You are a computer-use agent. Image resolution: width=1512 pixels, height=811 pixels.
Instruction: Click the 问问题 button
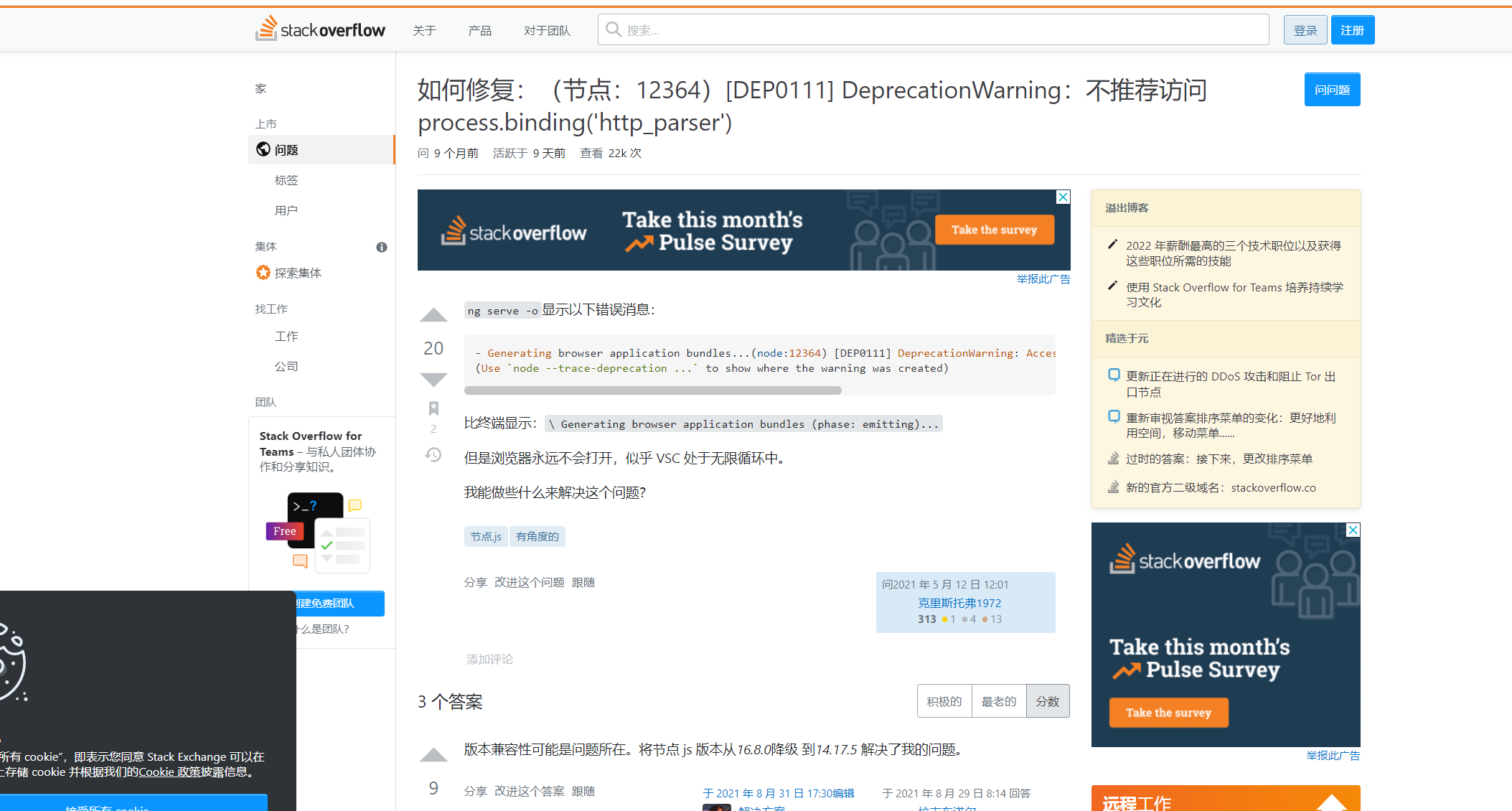(1332, 90)
